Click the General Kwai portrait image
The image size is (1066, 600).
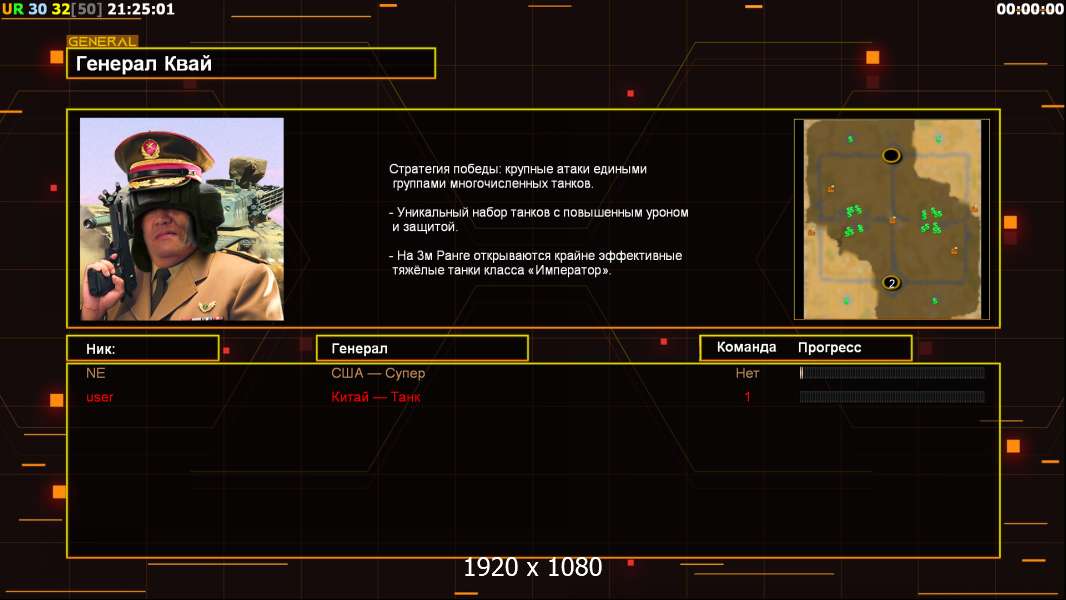[182, 219]
